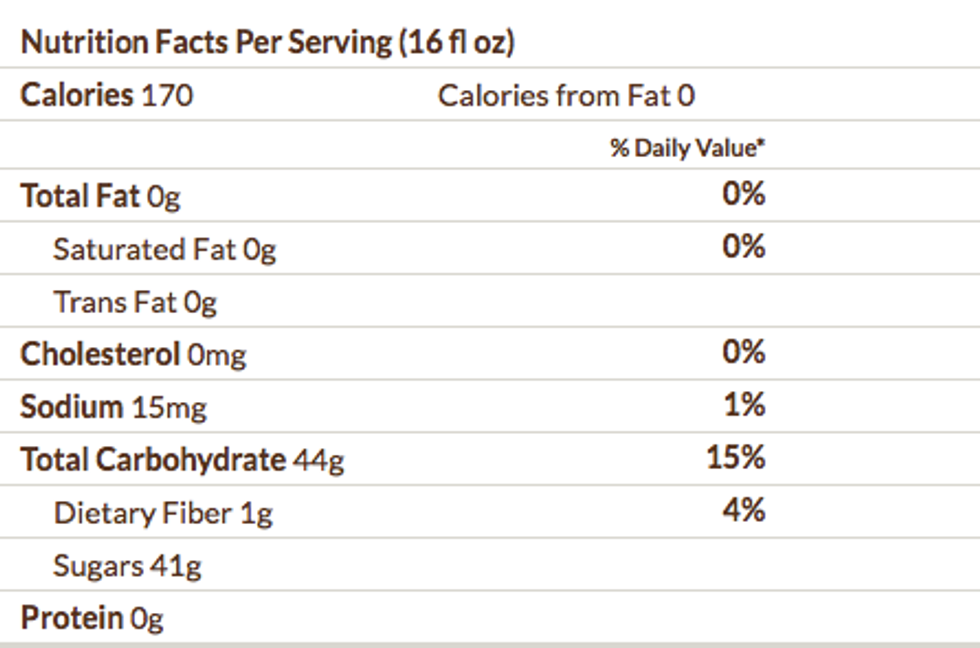This screenshot has height=648, width=980.
Task: Click the 1% daily value for Sodium
Action: pyautogui.click(x=746, y=405)
